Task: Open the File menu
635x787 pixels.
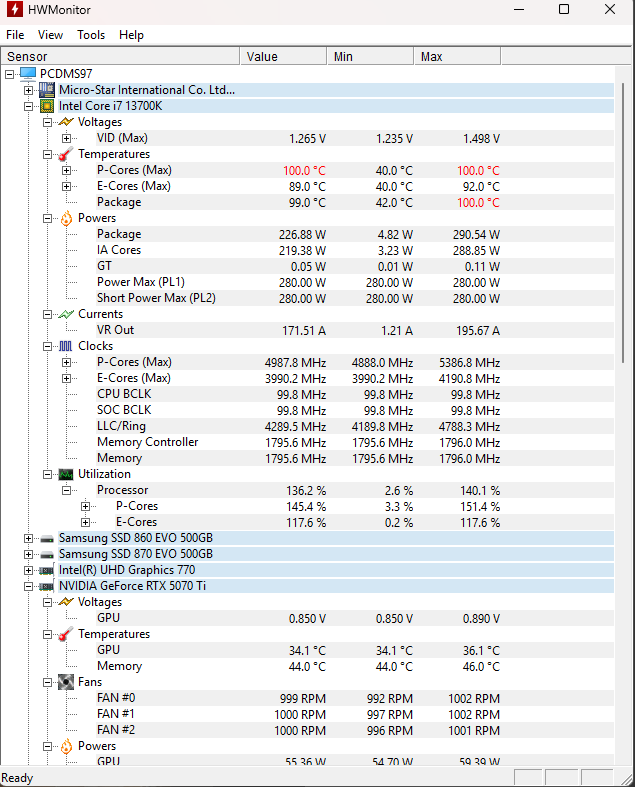Action: (15, 35)
